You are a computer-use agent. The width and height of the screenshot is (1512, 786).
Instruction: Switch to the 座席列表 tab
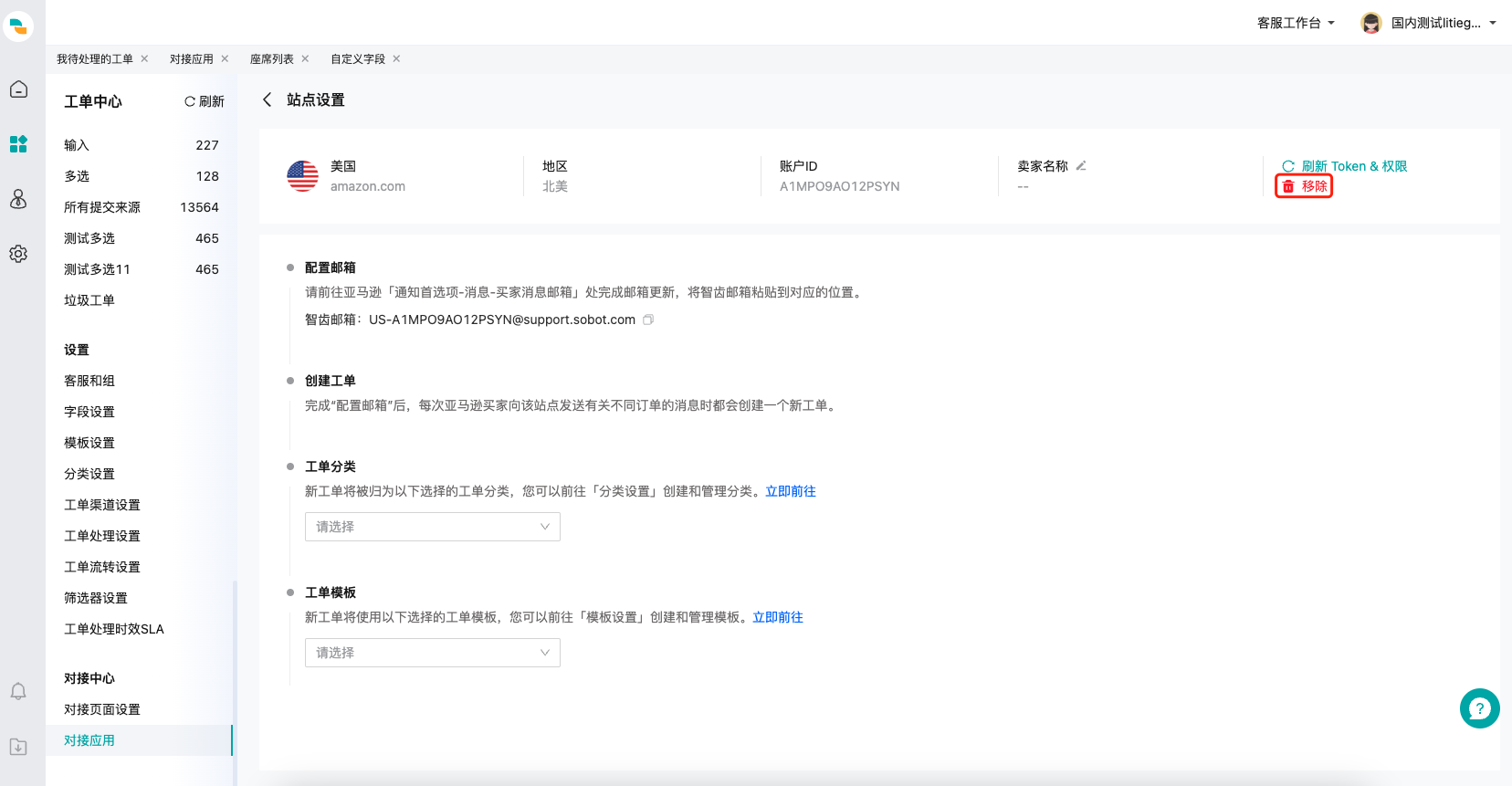[272, 58]
